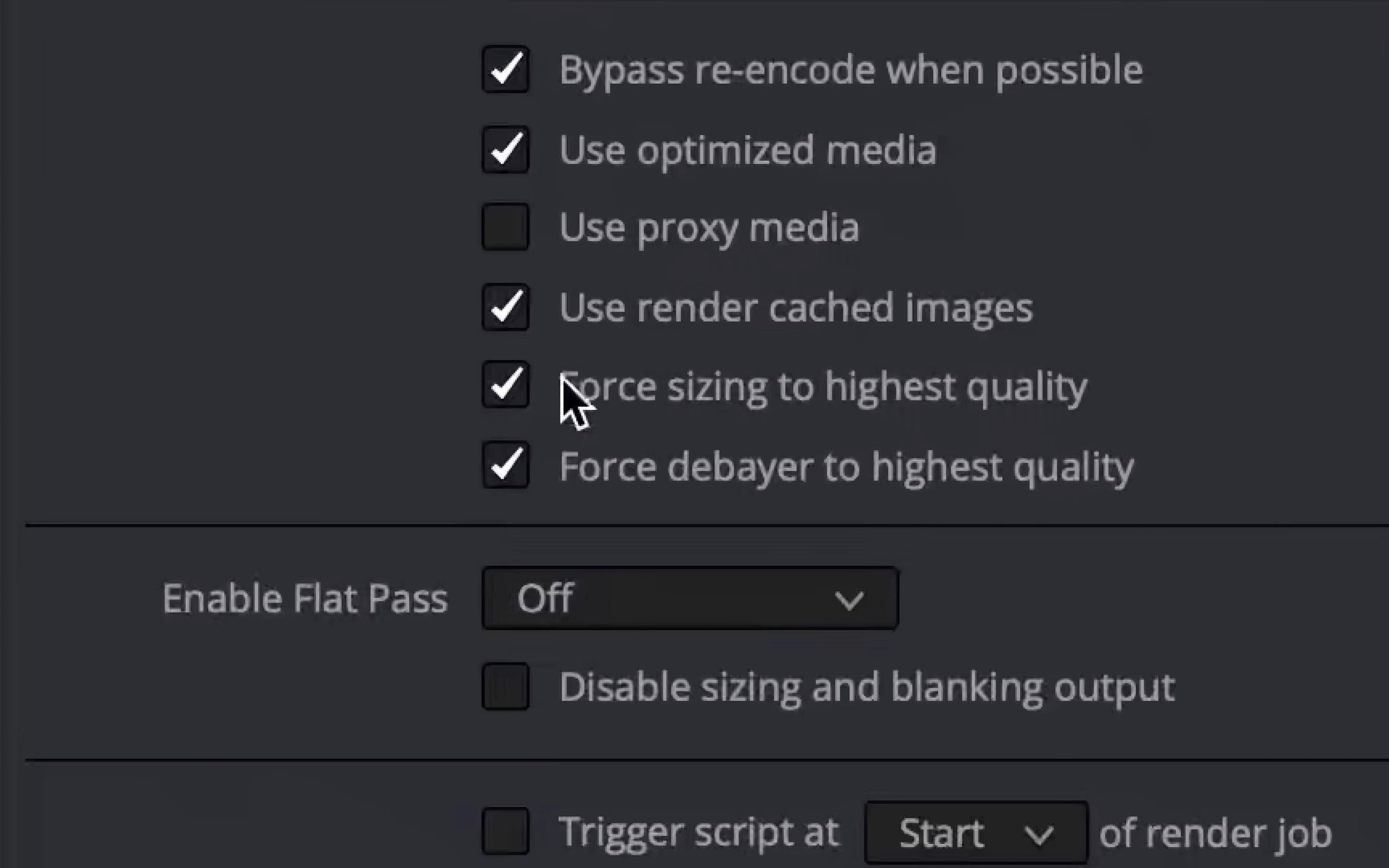
Task: Click the 'Use proxy media' label text
Action: click(x=709, y=229)
